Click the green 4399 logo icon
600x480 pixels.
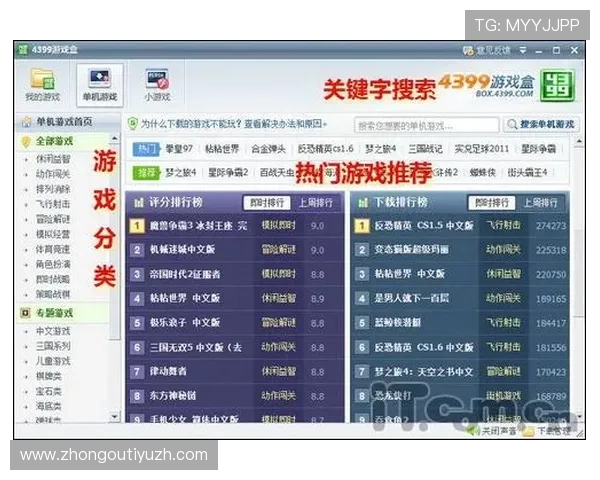pyautogui.click(x=559, y=85)
